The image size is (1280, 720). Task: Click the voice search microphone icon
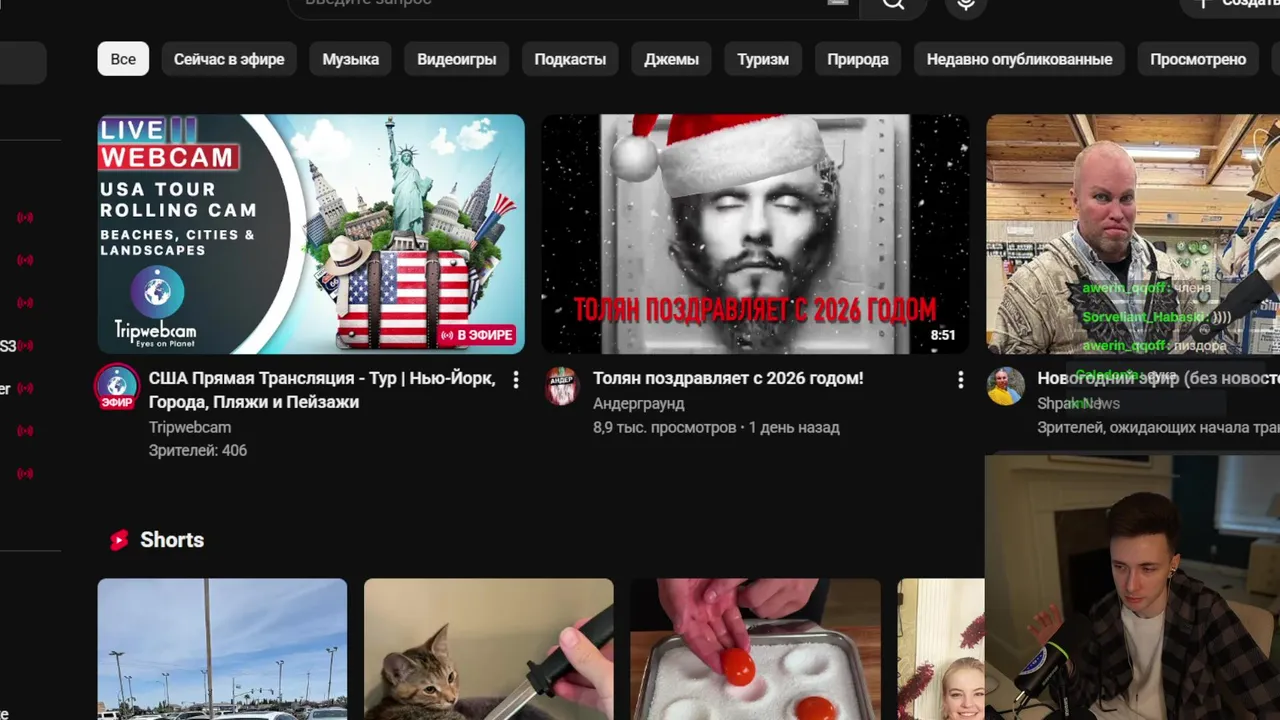tap(966, 5)
